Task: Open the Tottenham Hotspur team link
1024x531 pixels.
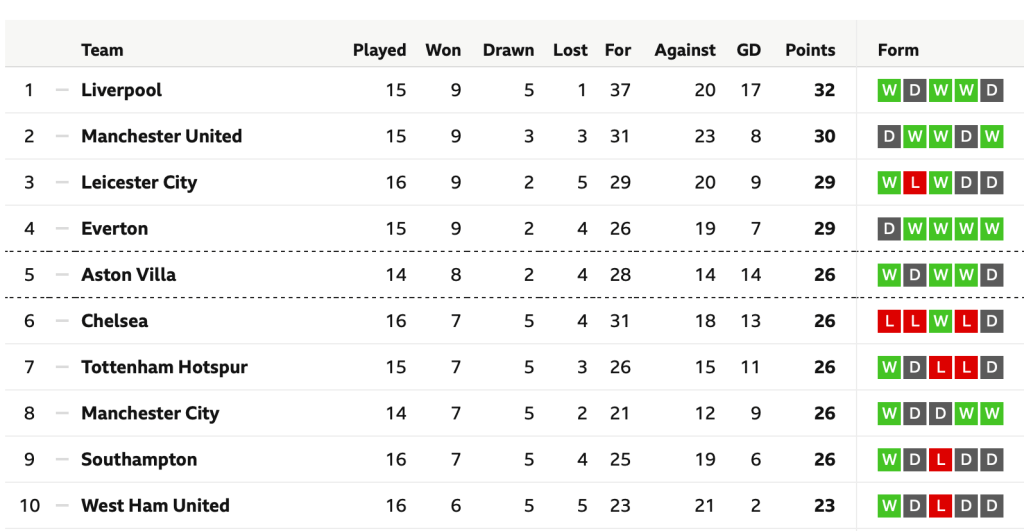Action: (x=164, y=367)
